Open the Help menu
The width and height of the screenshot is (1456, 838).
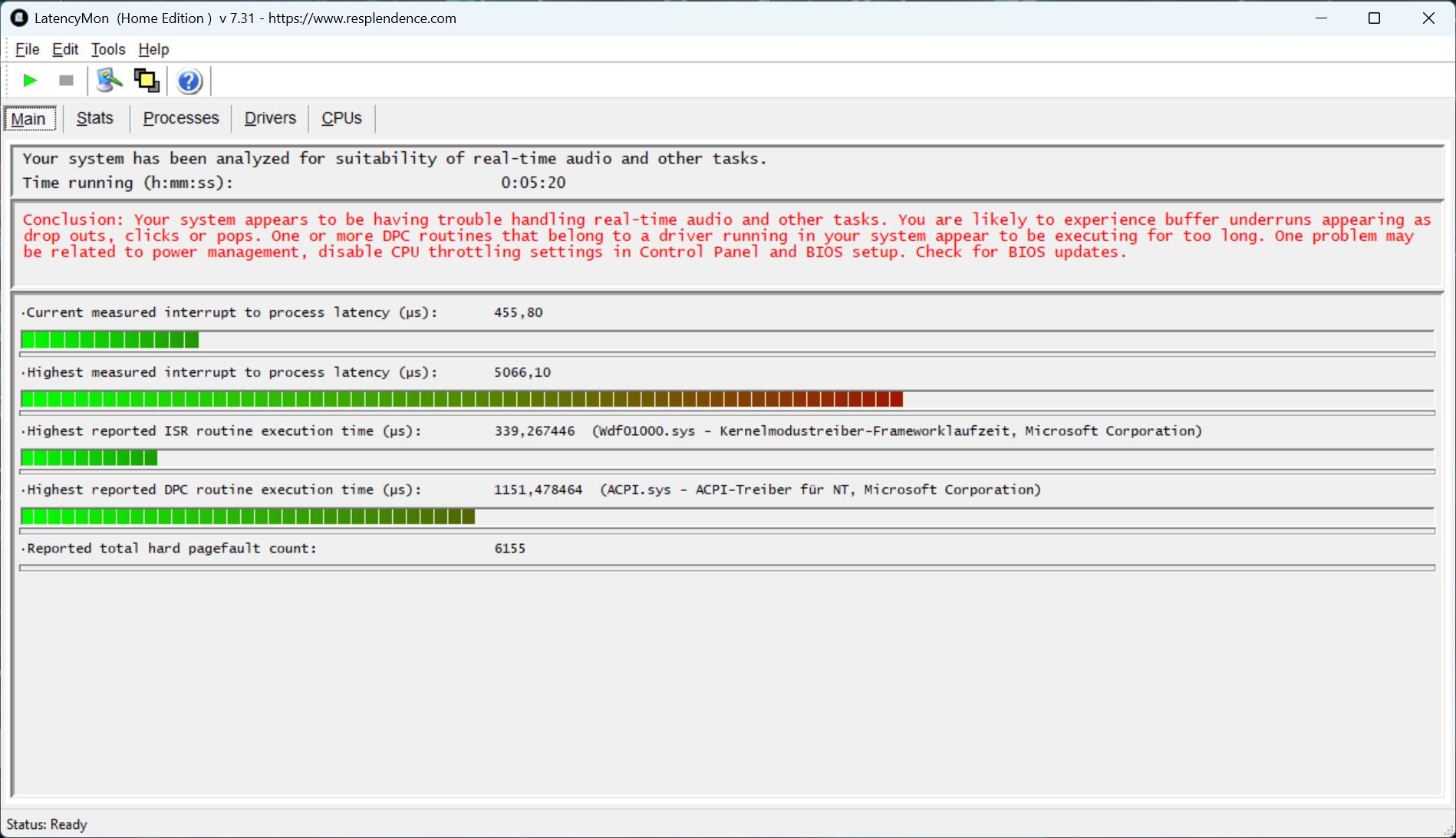[153, 49]
